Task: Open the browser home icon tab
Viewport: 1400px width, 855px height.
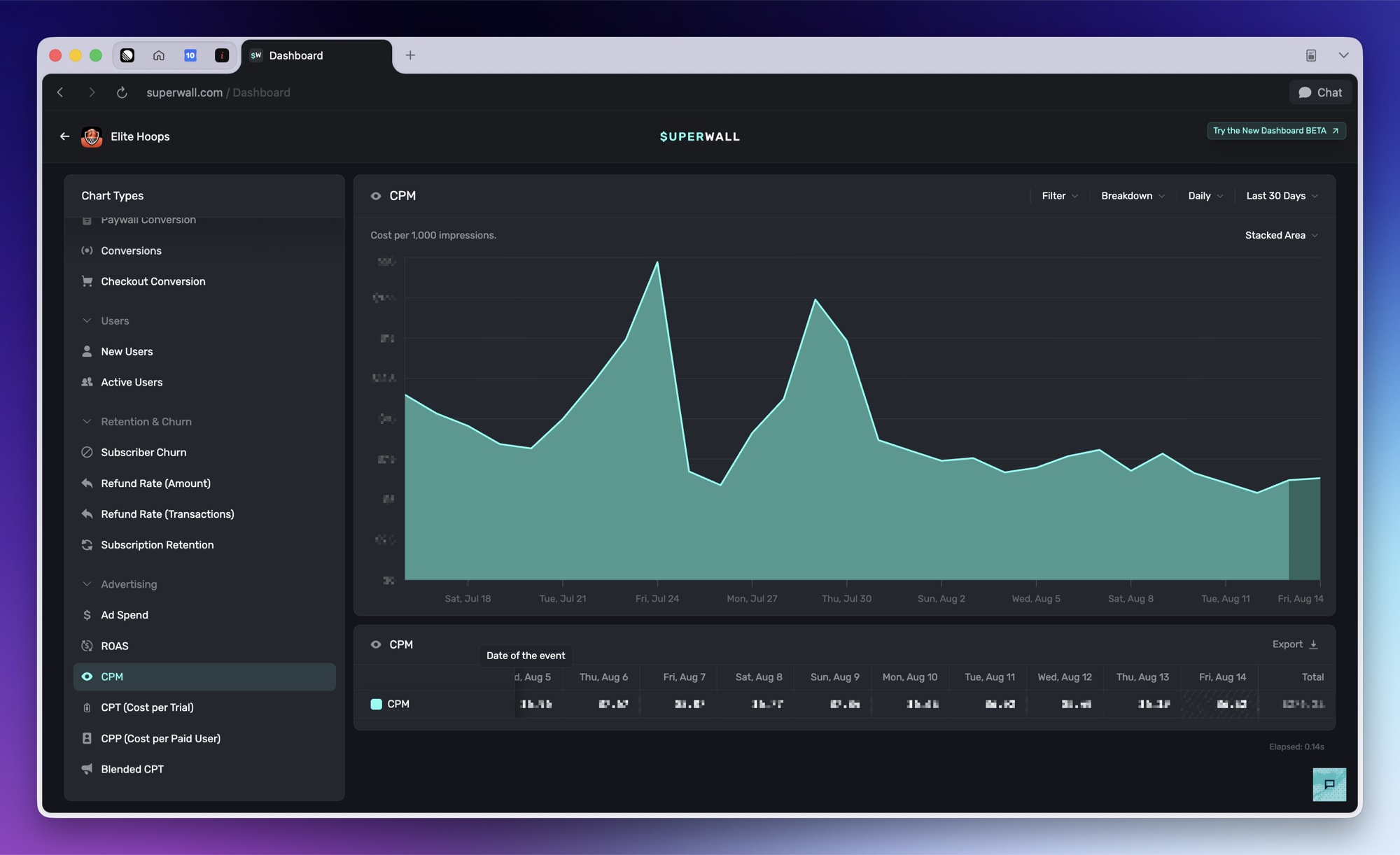Action: pos(159,55)
